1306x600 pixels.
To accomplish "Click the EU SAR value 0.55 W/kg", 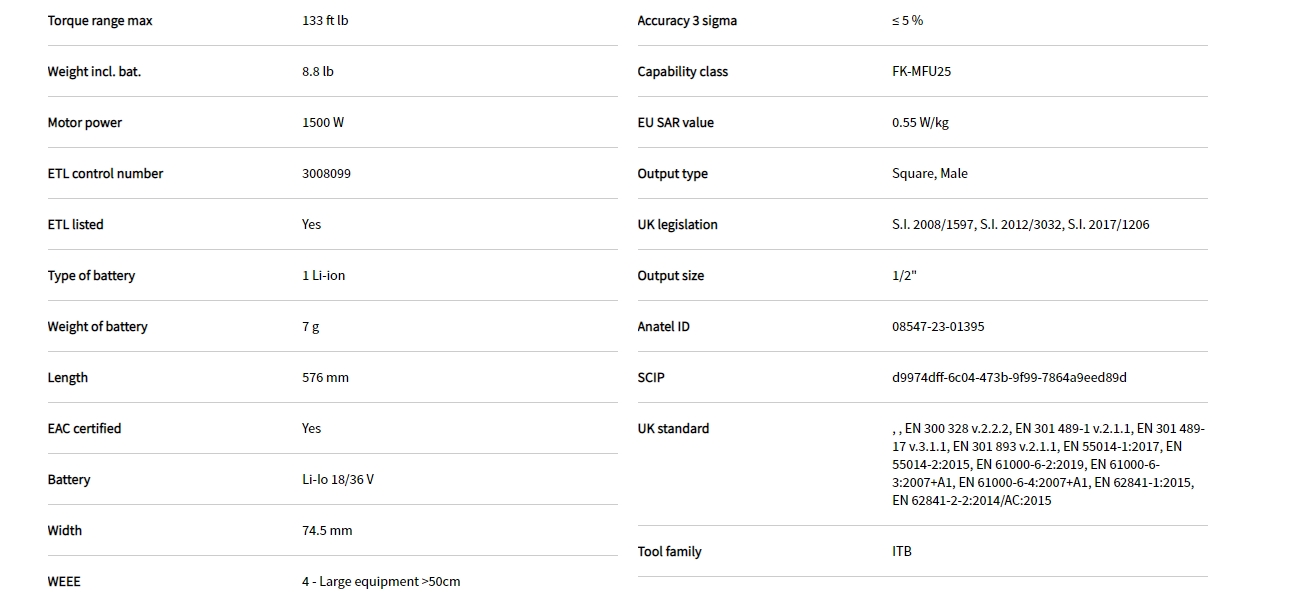I will click(920, 123).
